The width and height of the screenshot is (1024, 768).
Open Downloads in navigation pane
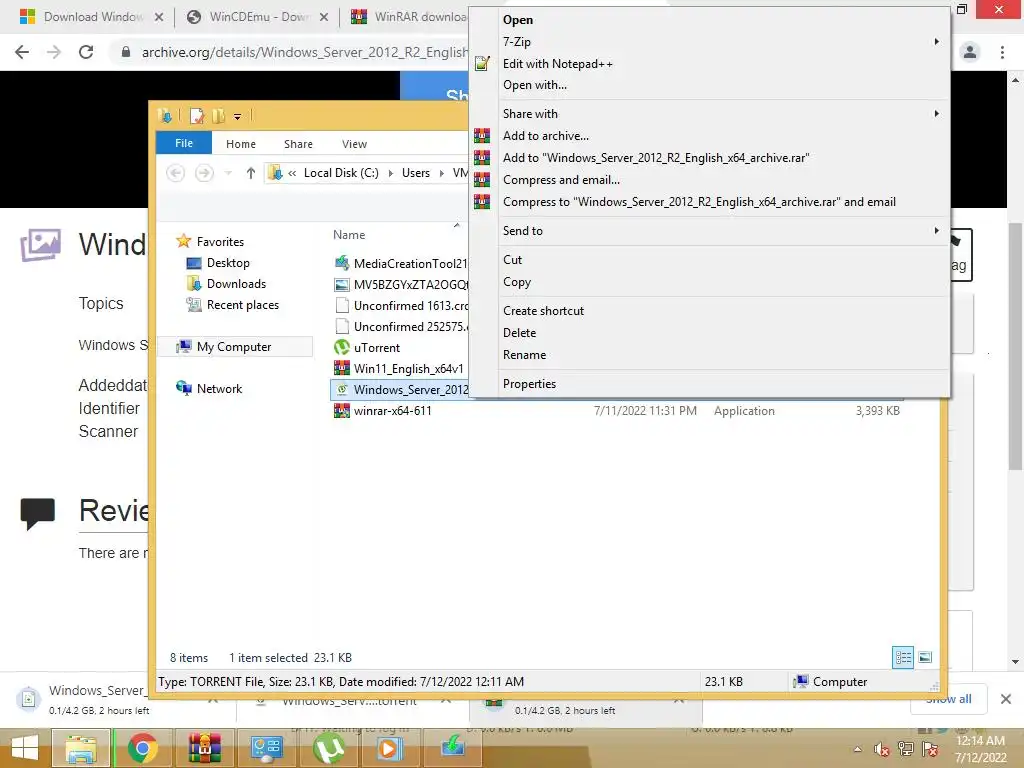(236, 283)
